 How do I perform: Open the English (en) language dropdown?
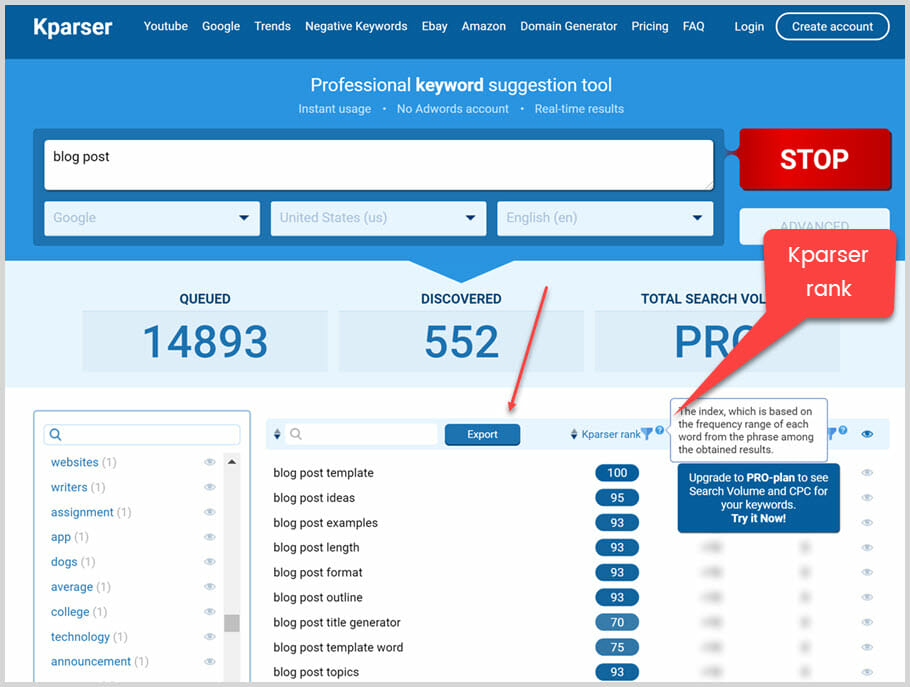[605, 218]
